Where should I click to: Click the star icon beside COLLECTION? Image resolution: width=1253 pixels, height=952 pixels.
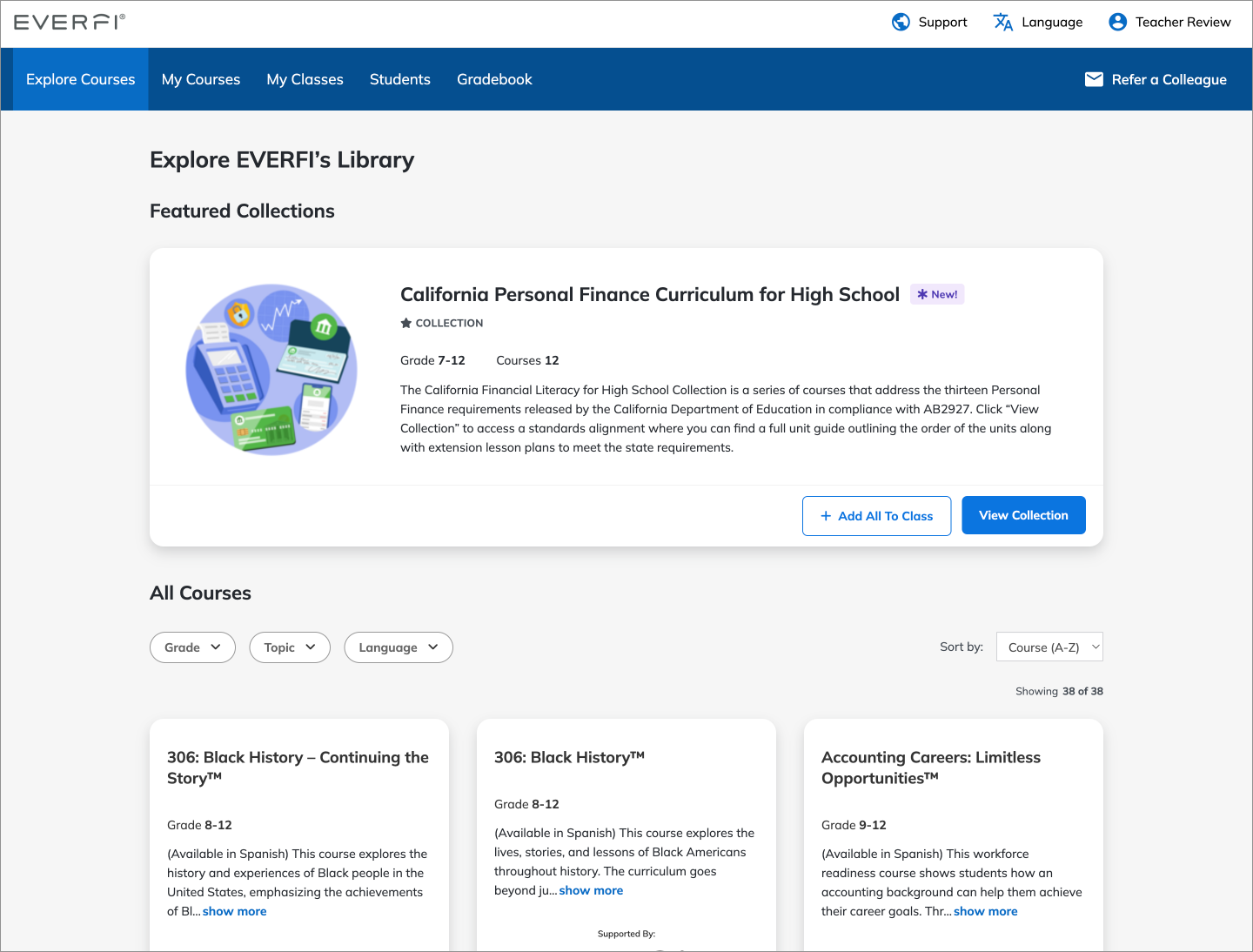tap(405, 323)
